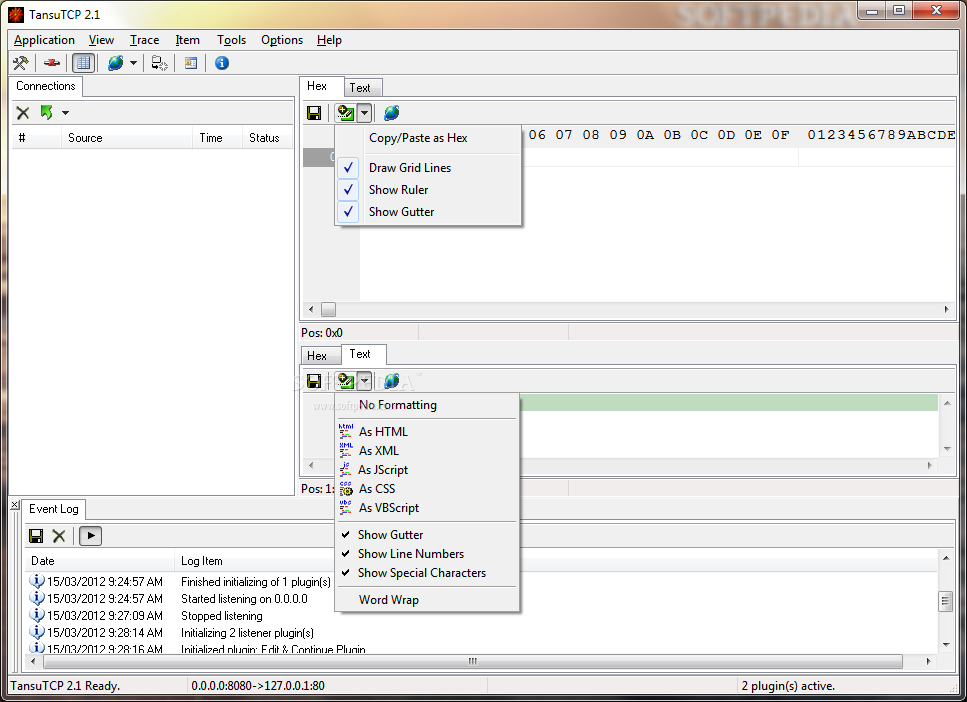Click the red disconnect plug toolbar icon

[52, 63]
